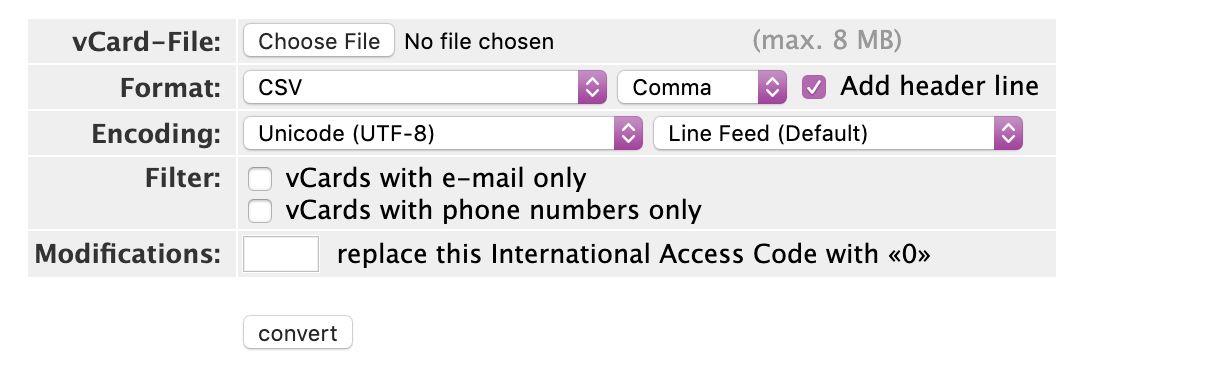Viewport: 1228px width, 366px height.
Task: Uncheck the Add header line checkbox
Action: click(x=814, y=87)
